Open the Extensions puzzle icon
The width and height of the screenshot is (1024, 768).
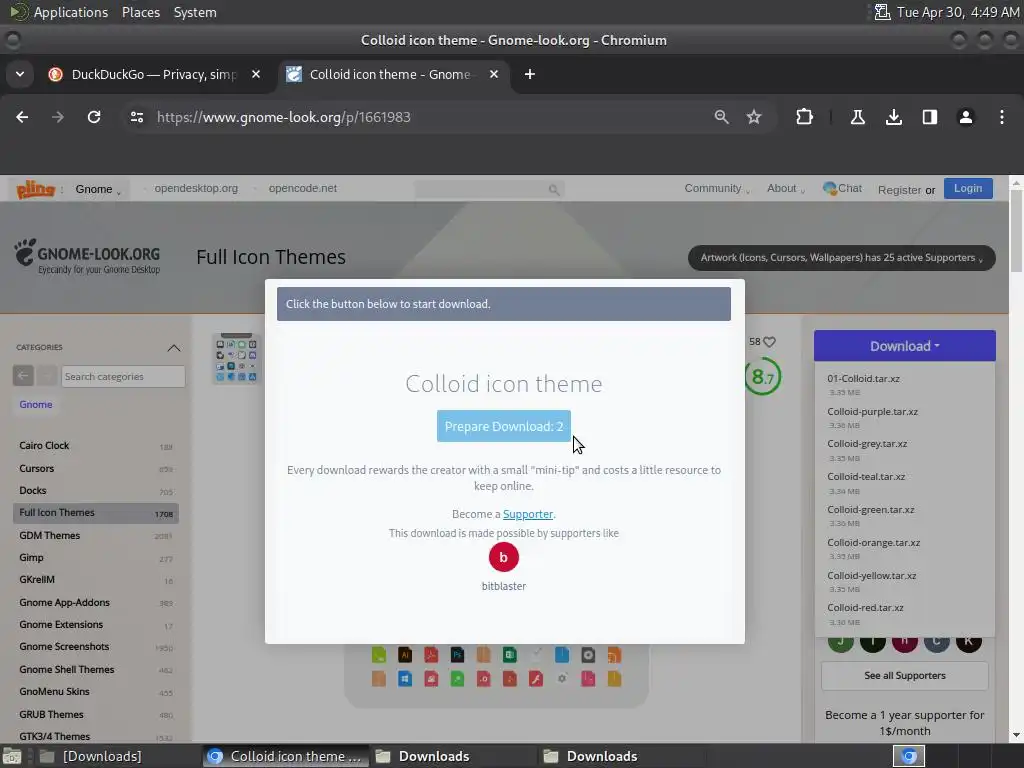(805, 117)
